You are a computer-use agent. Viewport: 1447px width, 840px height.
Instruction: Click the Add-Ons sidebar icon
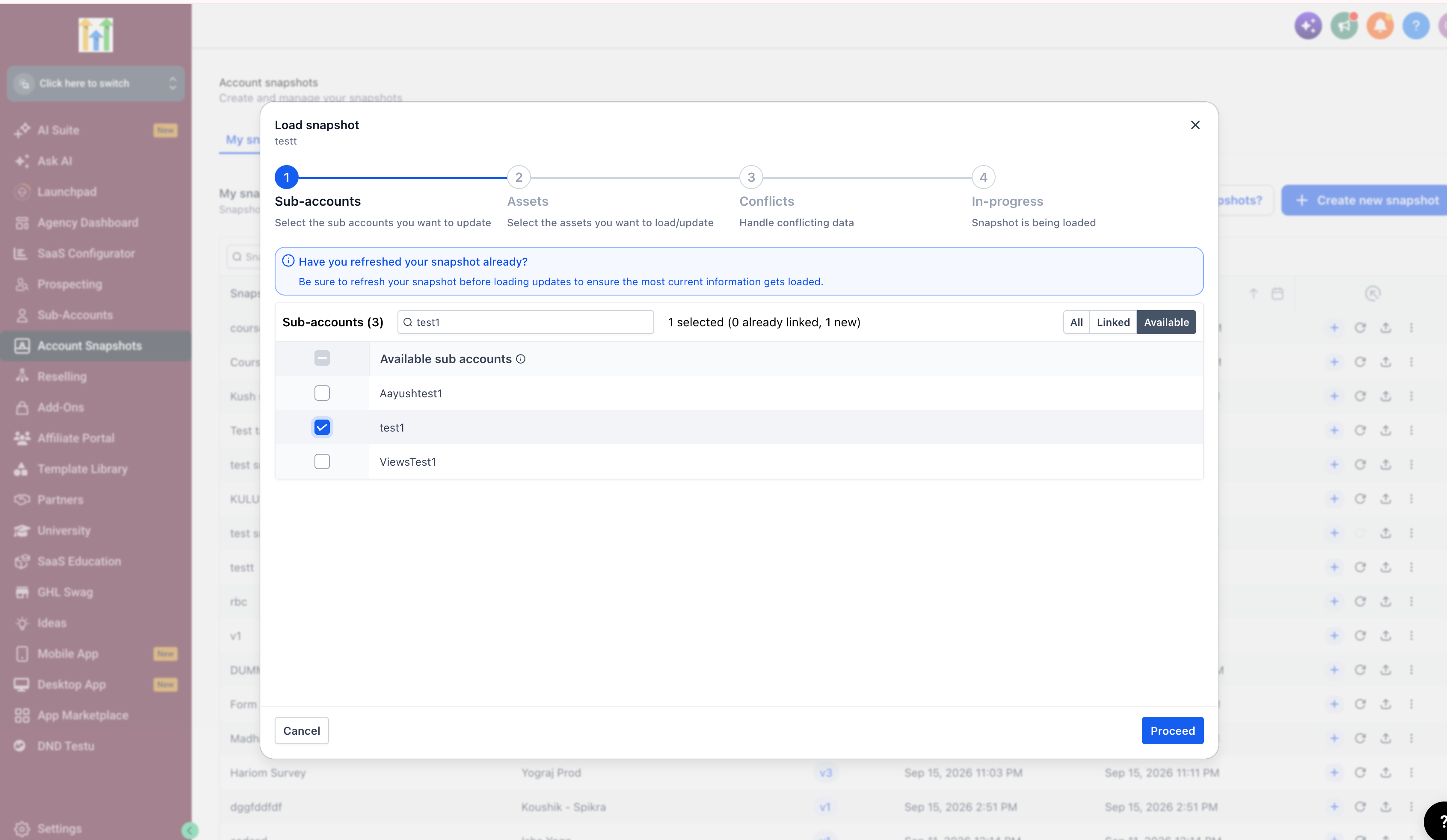coord(22,408)
